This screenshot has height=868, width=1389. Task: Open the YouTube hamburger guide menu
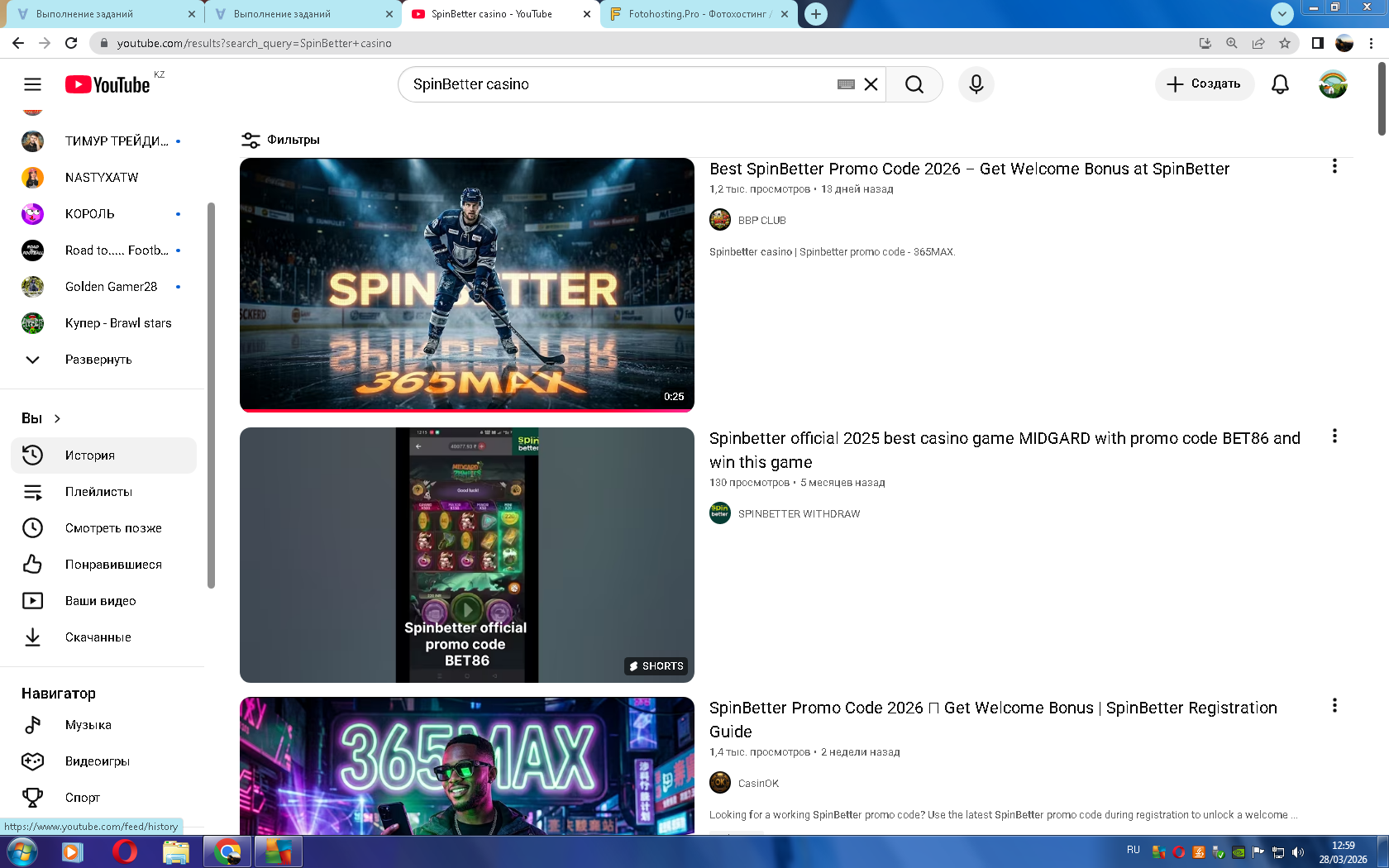(32, 84)
